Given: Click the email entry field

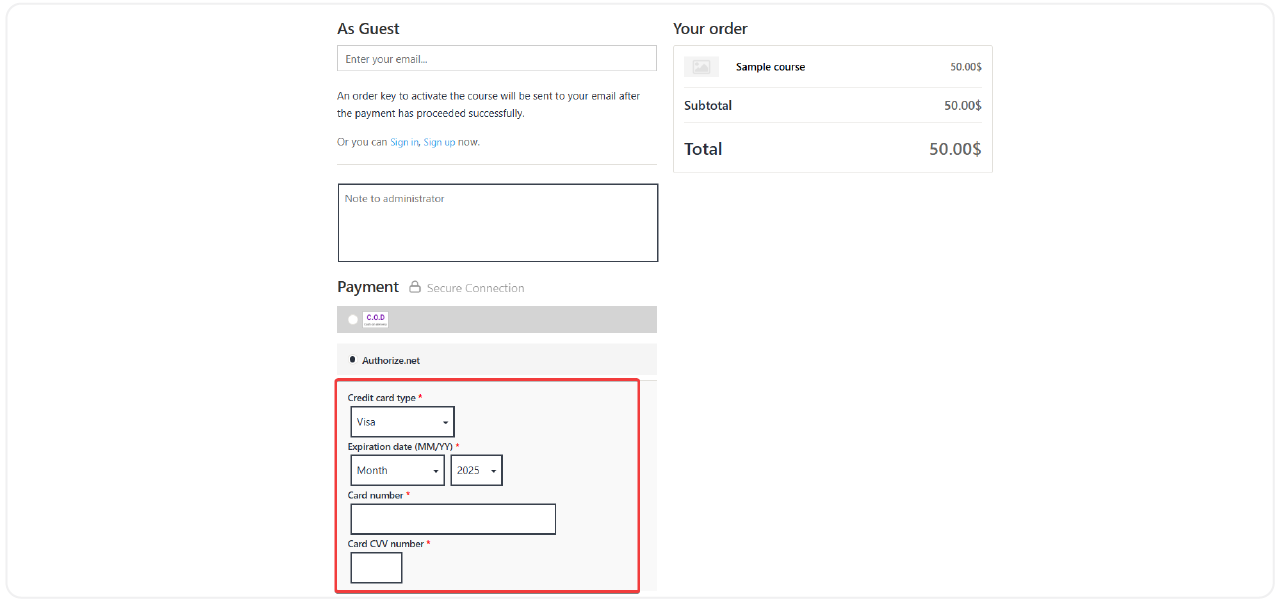Looking at the screenshot, I should pyautogui.click(x=496, y=58).
